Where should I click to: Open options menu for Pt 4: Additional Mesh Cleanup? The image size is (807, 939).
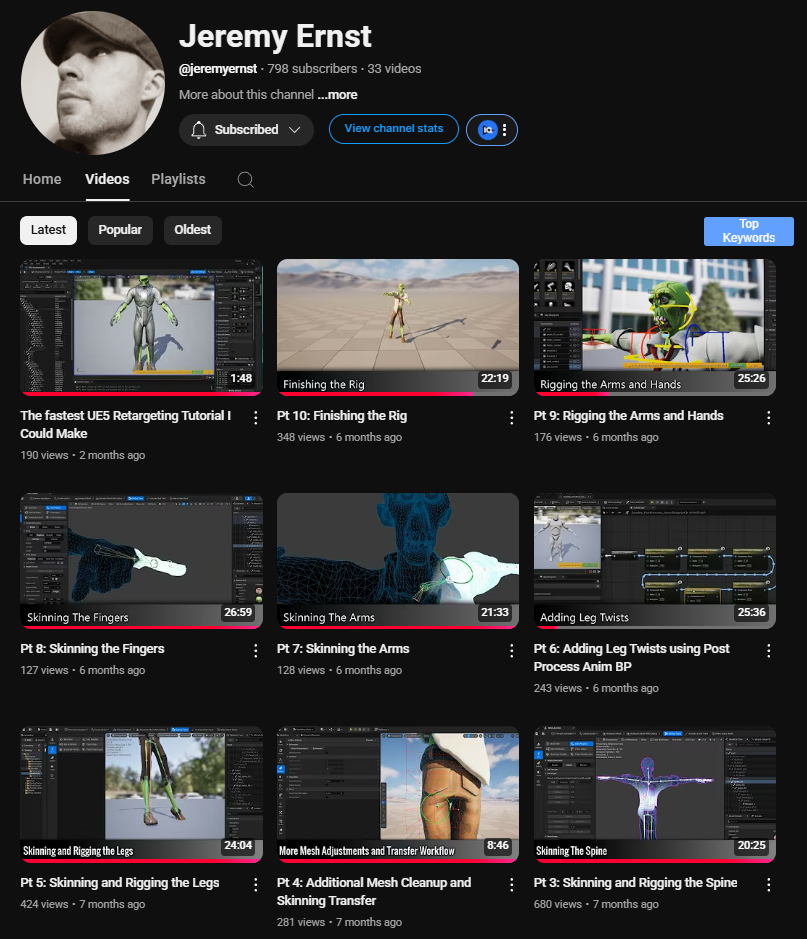coord(512,885)
